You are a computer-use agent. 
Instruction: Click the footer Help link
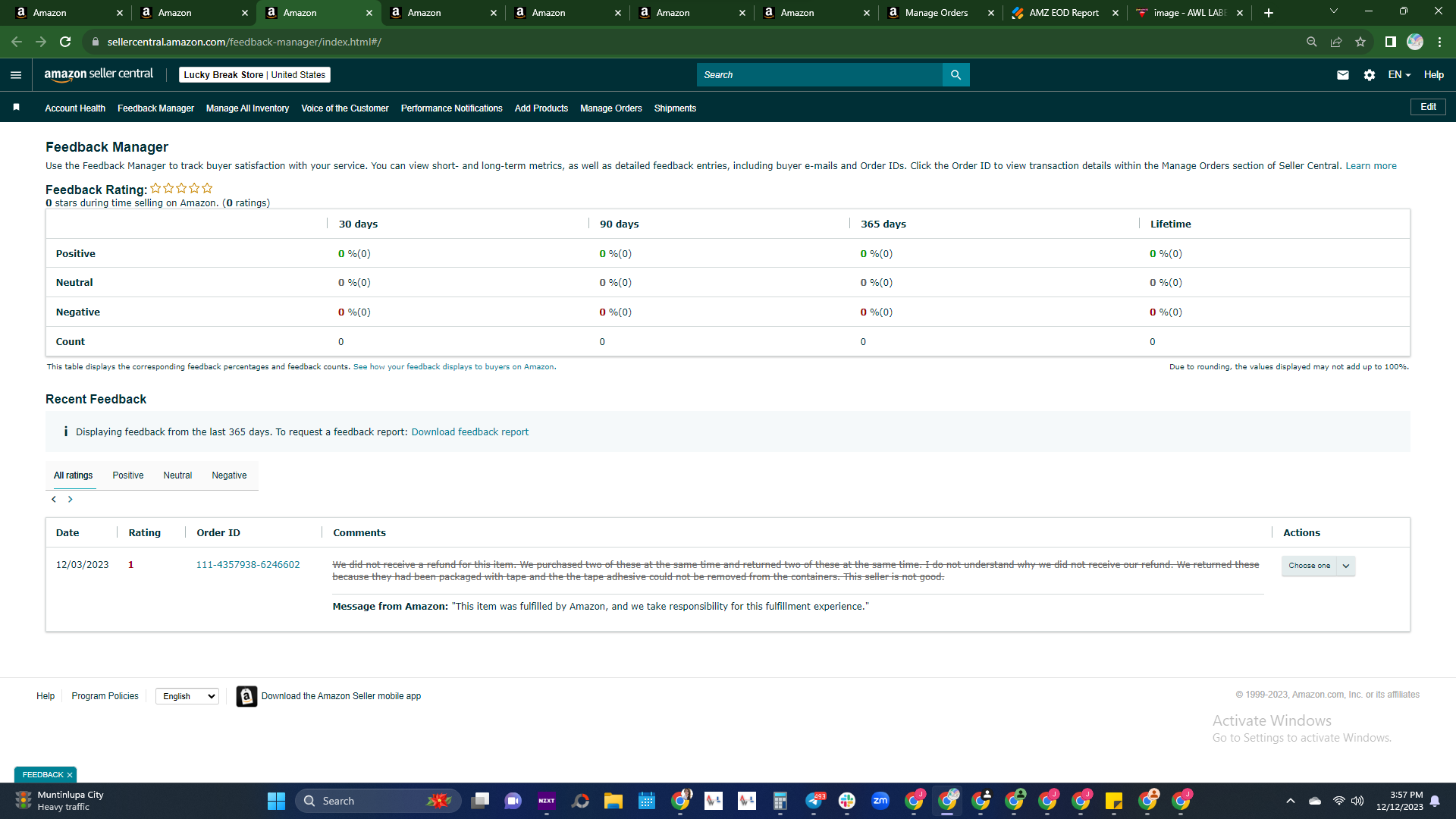[45, 696]
